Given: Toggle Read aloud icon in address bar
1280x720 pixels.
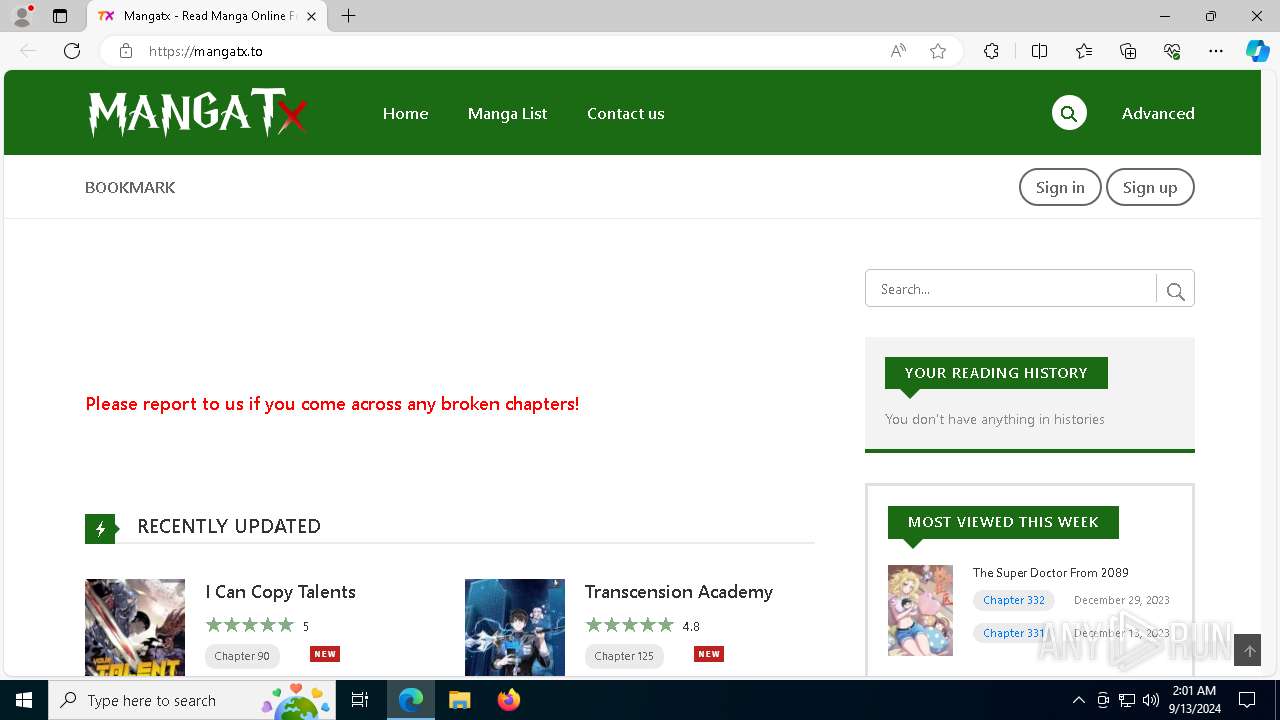Looking at the screenshot, I should click(x=898, y=51).
